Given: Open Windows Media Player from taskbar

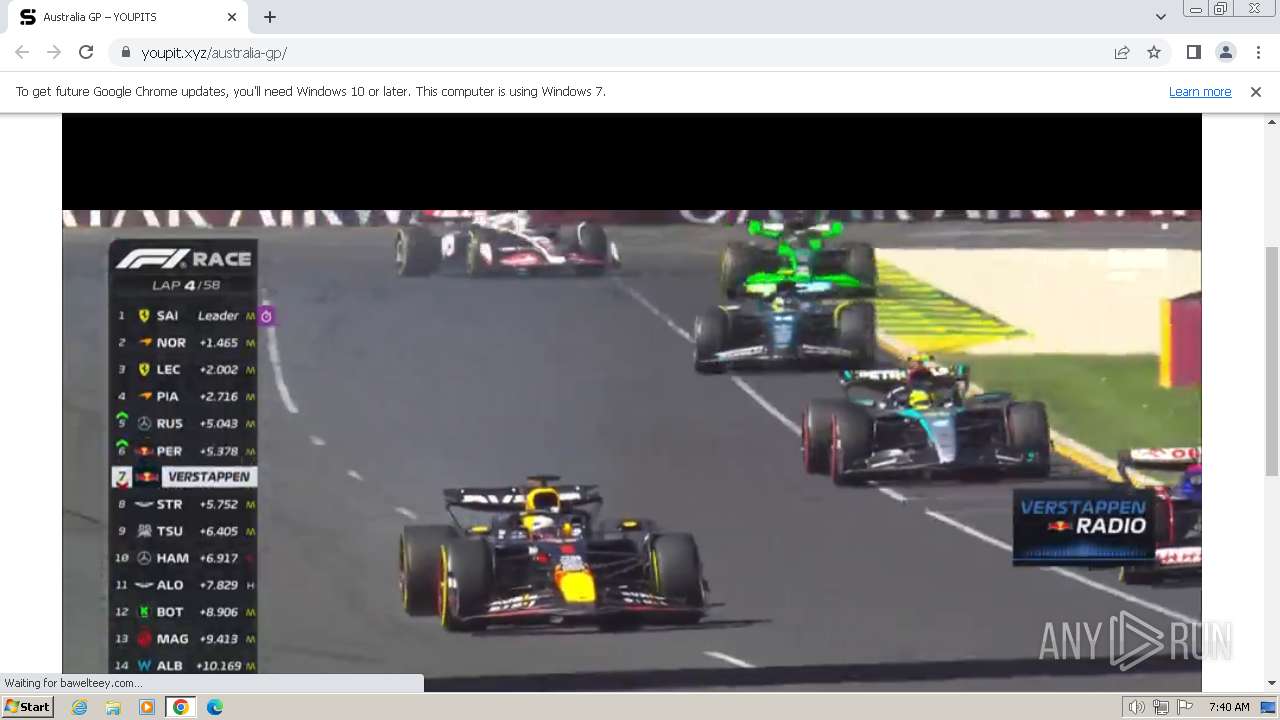Looking at the screenshot, I should (x=147, y=707).
